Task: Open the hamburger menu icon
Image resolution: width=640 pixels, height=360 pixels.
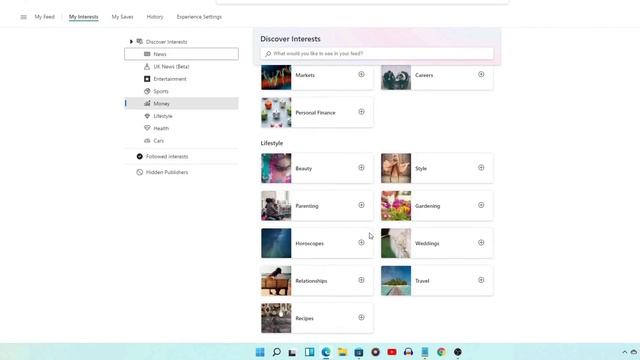Action: [x=24, y=17]
